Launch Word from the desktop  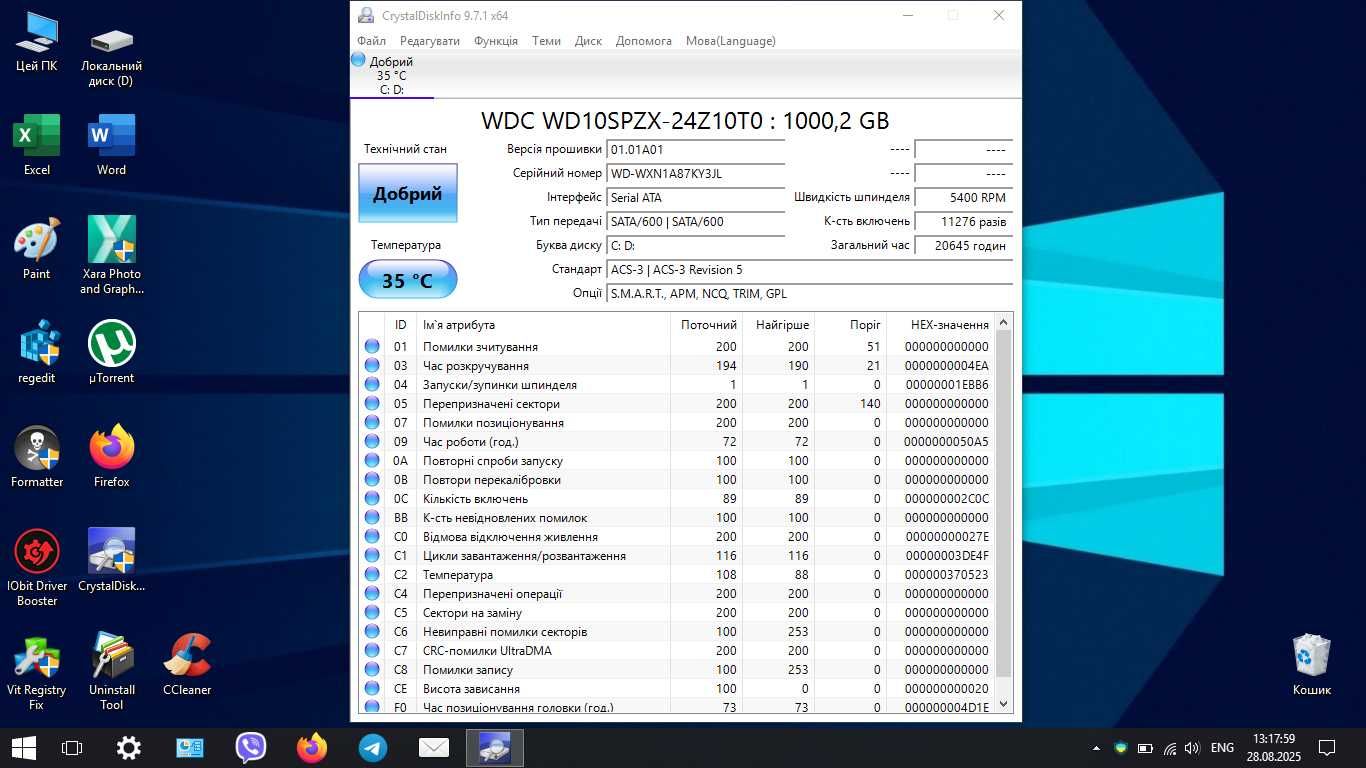112,145
